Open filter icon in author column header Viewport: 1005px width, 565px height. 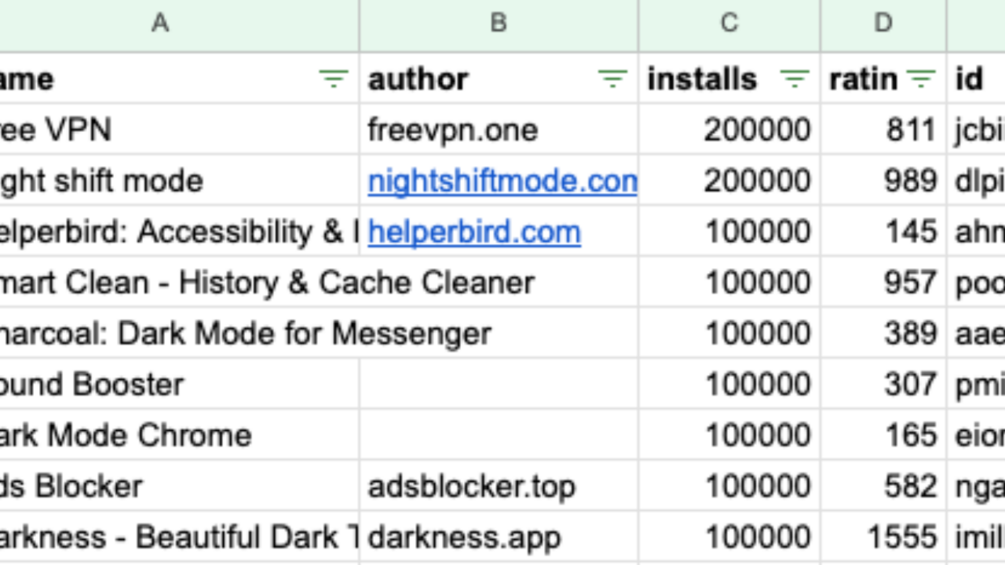(612, 79)
